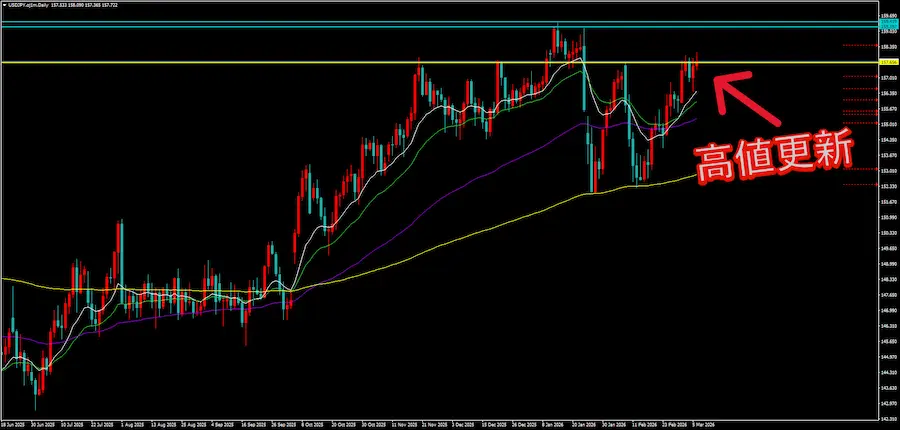Click the triangle arrow beside USDJPY title
Screen dimensions: 900x430
tap(4, 5)
